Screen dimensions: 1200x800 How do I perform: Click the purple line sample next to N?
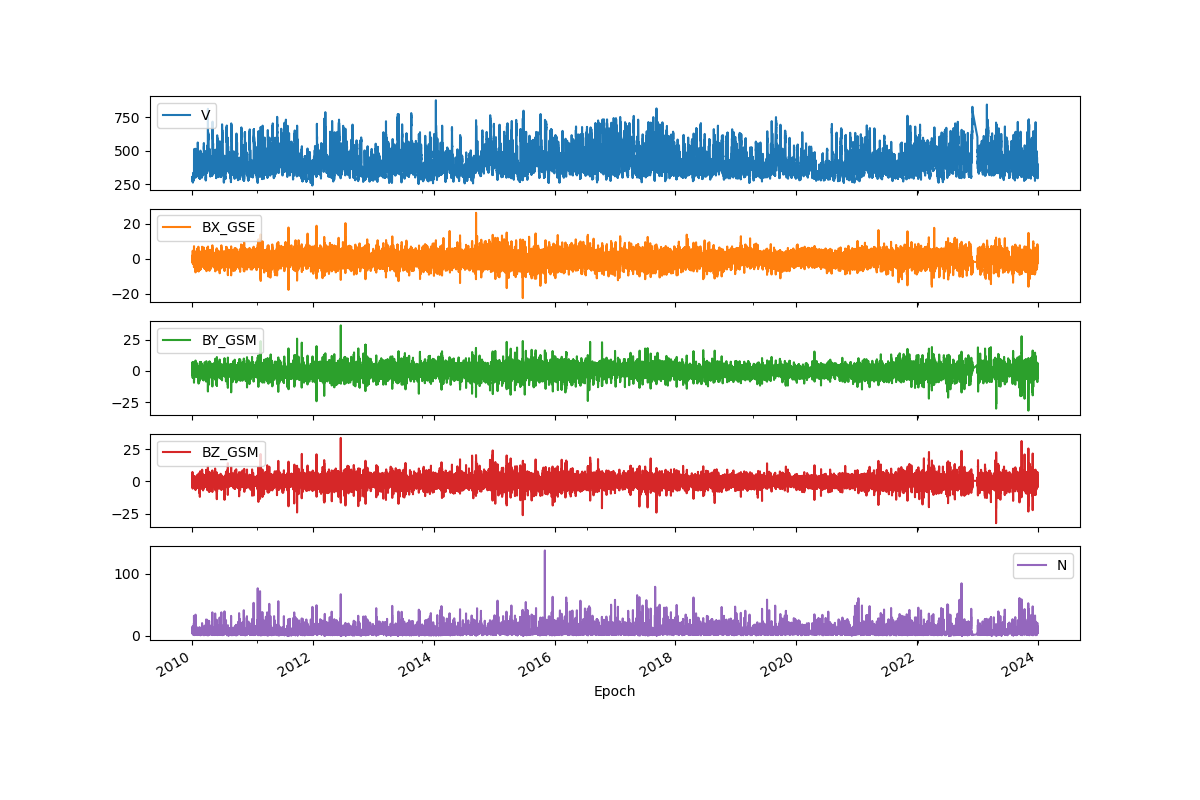pyautogui.click(x=1030, y=565)
